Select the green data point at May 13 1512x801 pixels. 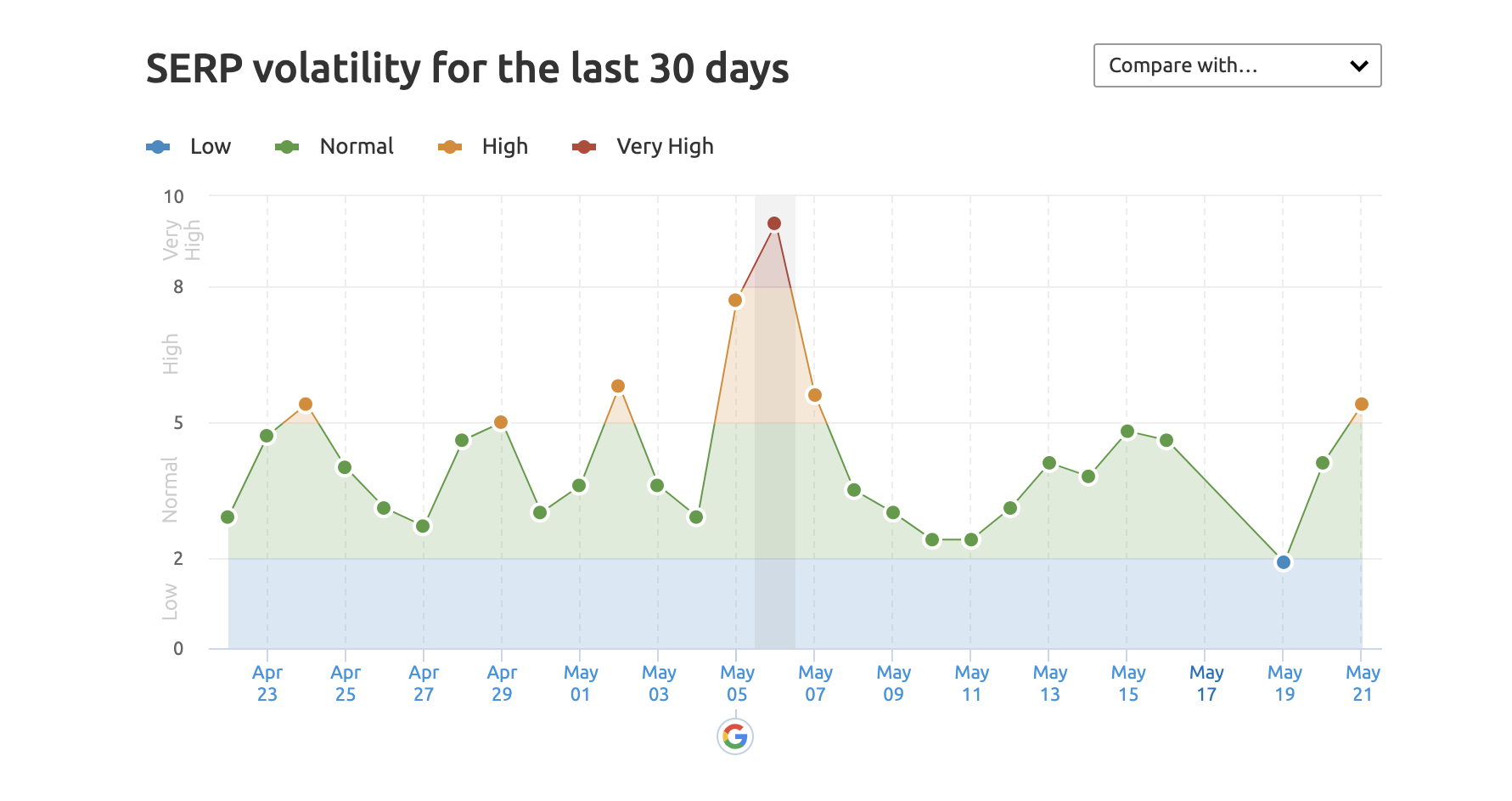click(1049, 463)
